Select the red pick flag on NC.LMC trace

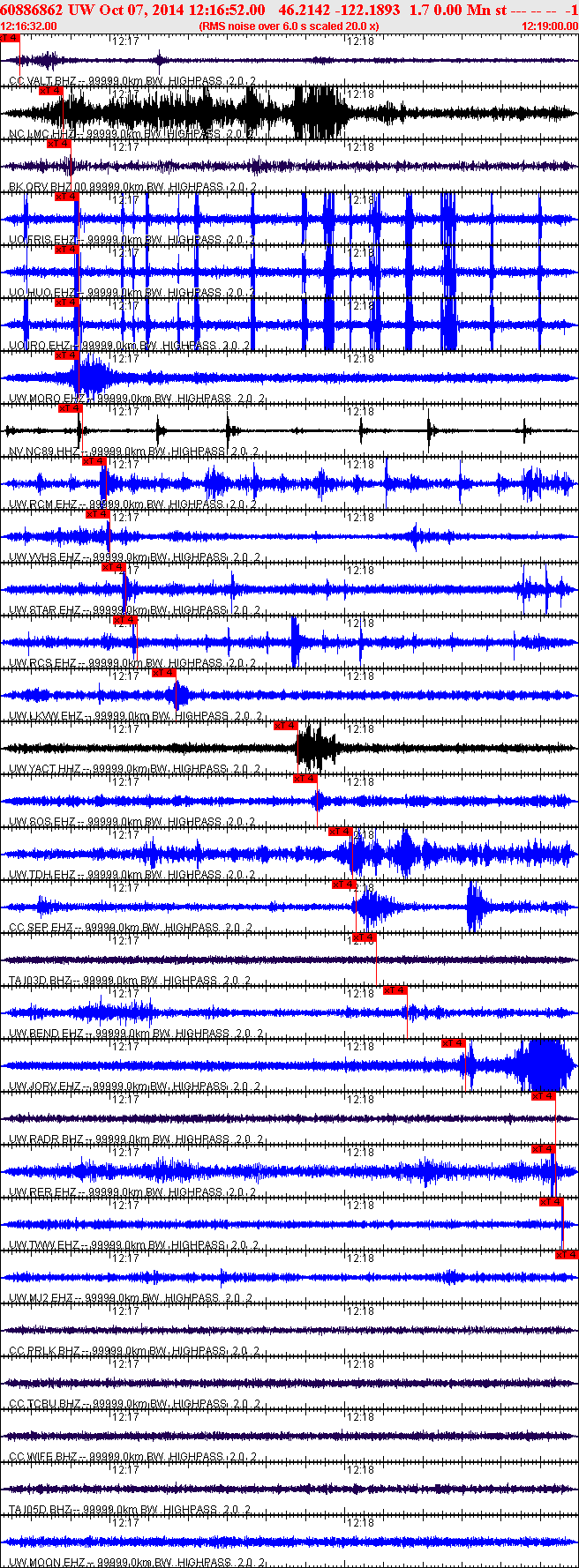click(51, 91)
